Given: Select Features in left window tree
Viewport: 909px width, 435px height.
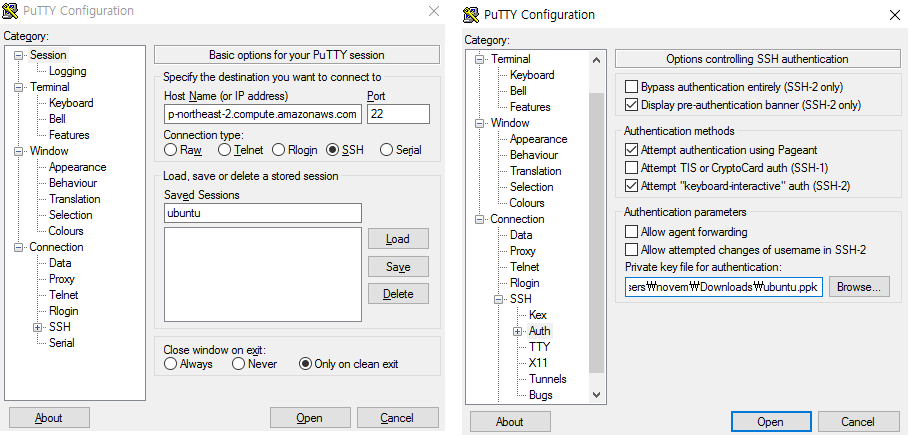Looking at the screenshot, I should tap(69, 135).
